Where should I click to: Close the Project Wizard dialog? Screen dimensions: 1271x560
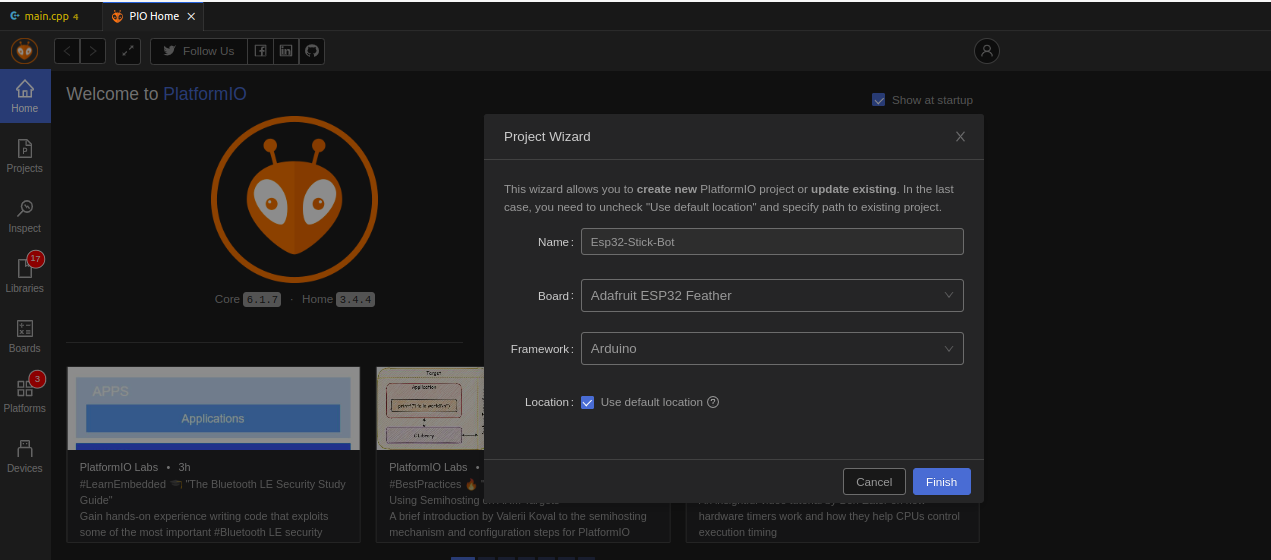tap(960, 137)
